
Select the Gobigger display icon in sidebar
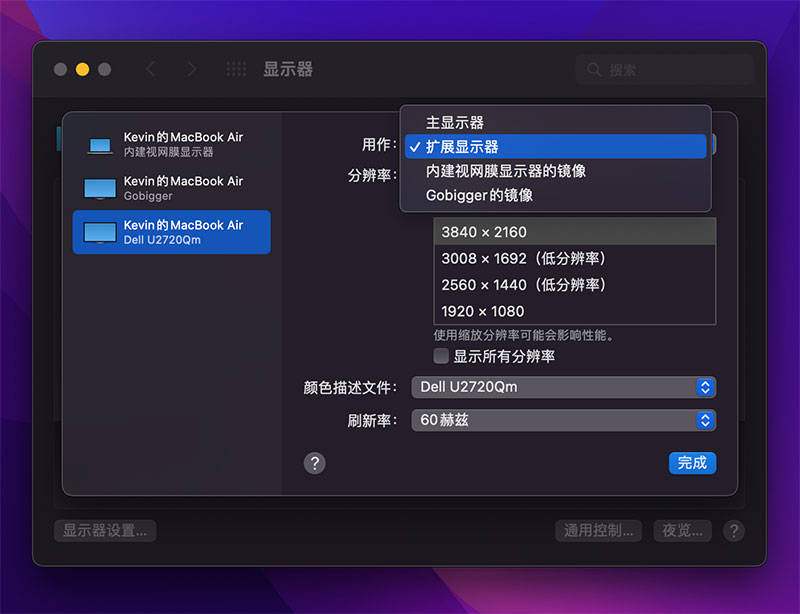click(100, 188)
